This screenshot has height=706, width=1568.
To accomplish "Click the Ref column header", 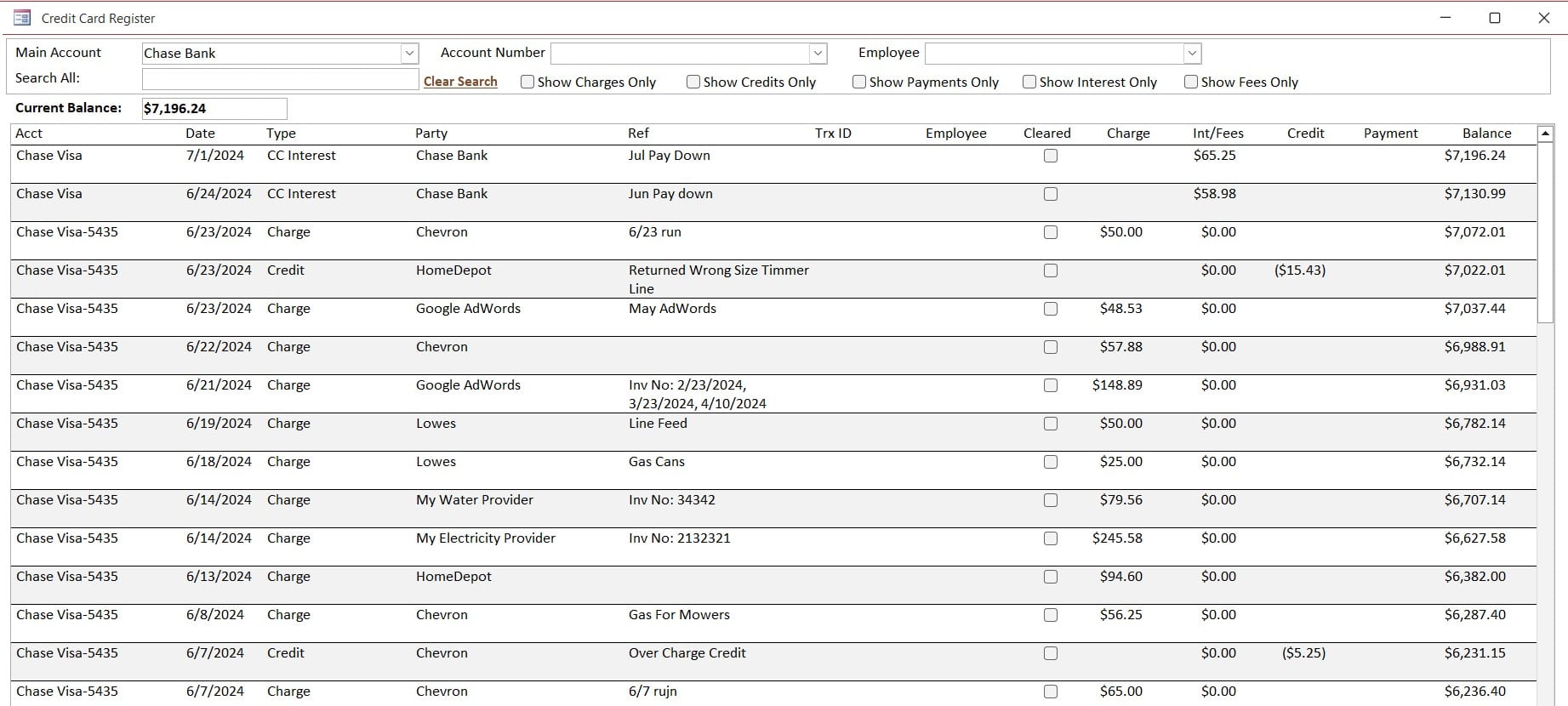I will coord(638,134).
